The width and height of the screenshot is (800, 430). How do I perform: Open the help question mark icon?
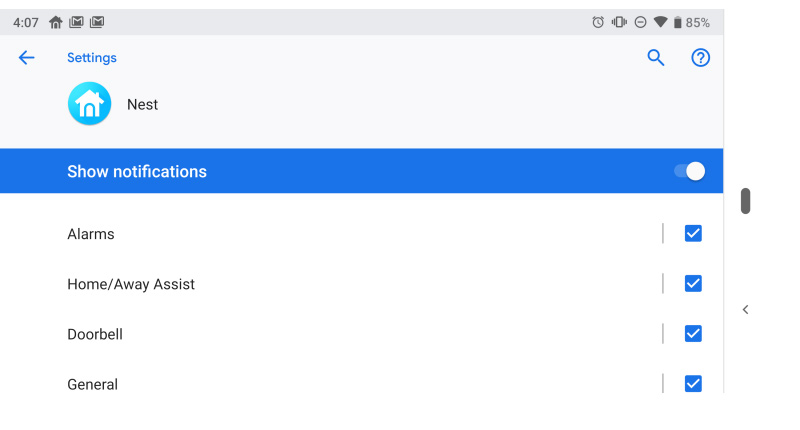pos(700,58)
